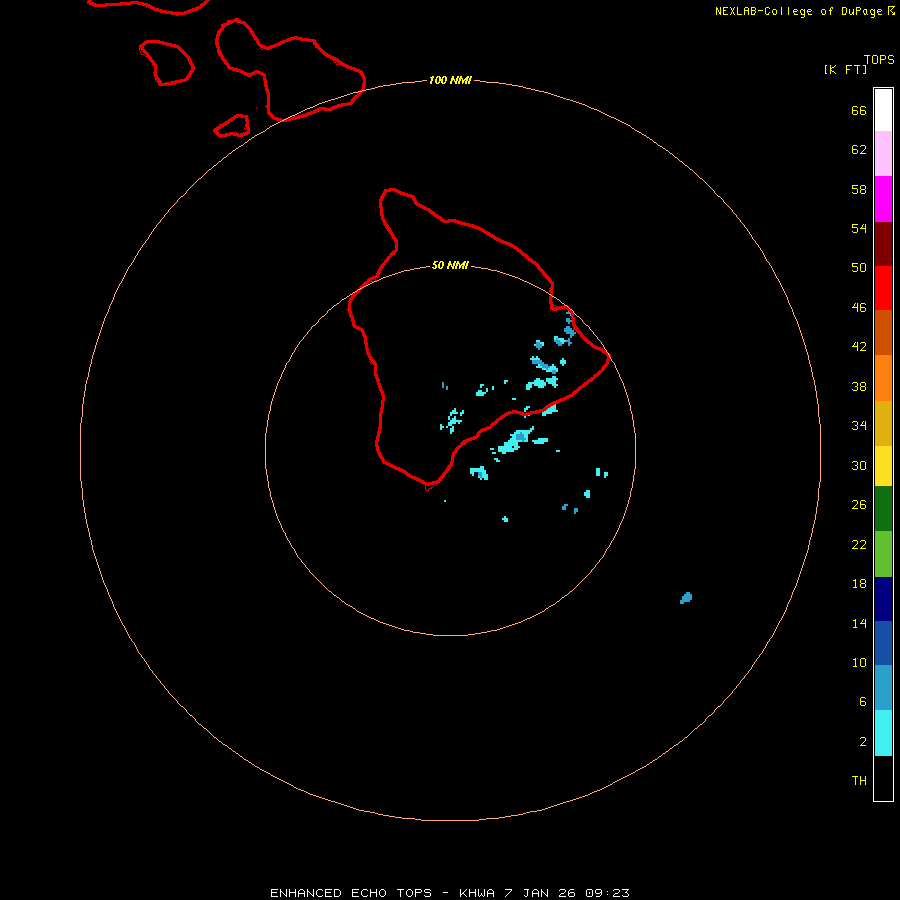Click the orange 38 kft legend swatch

click(x=883, y=378)
